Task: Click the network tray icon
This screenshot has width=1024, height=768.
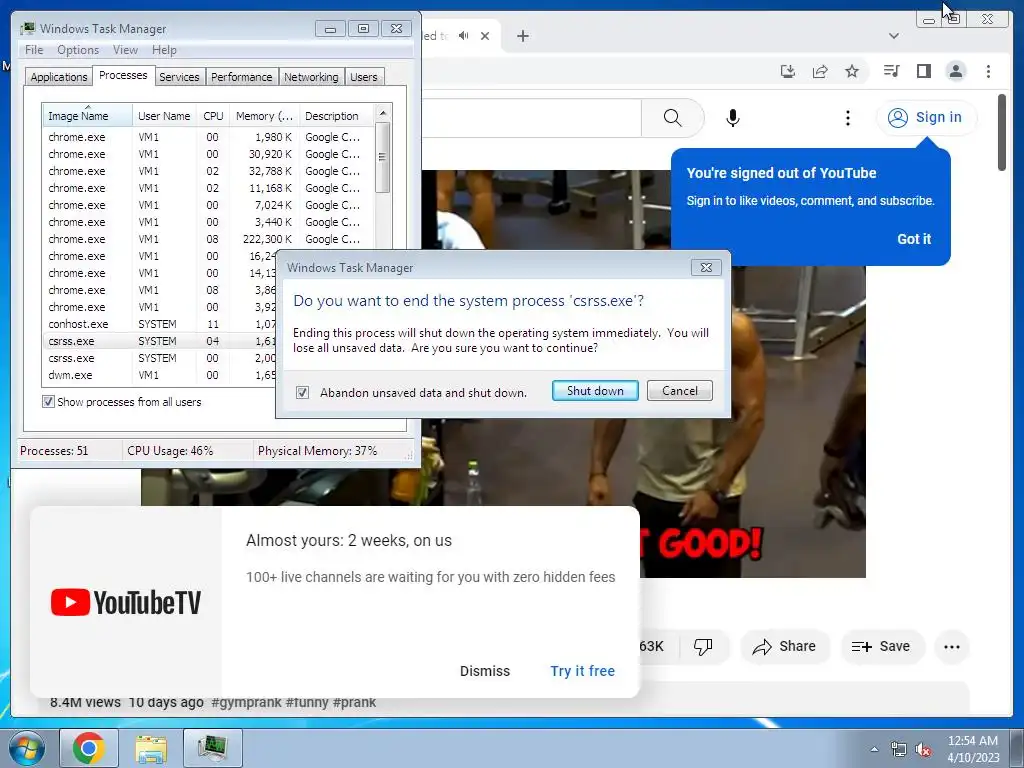Action: coord(899,749)
